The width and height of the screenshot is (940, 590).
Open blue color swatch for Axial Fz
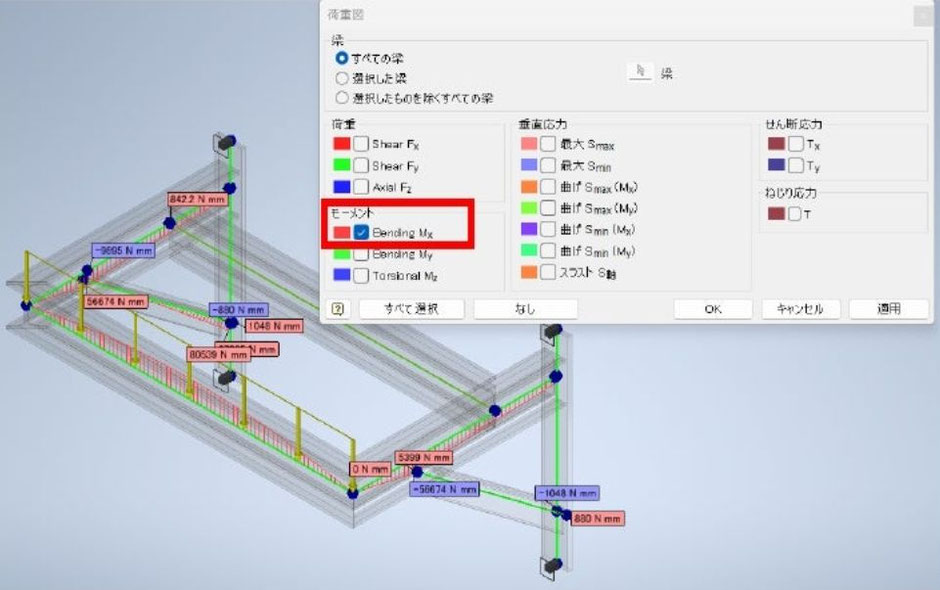coord(342,186)
